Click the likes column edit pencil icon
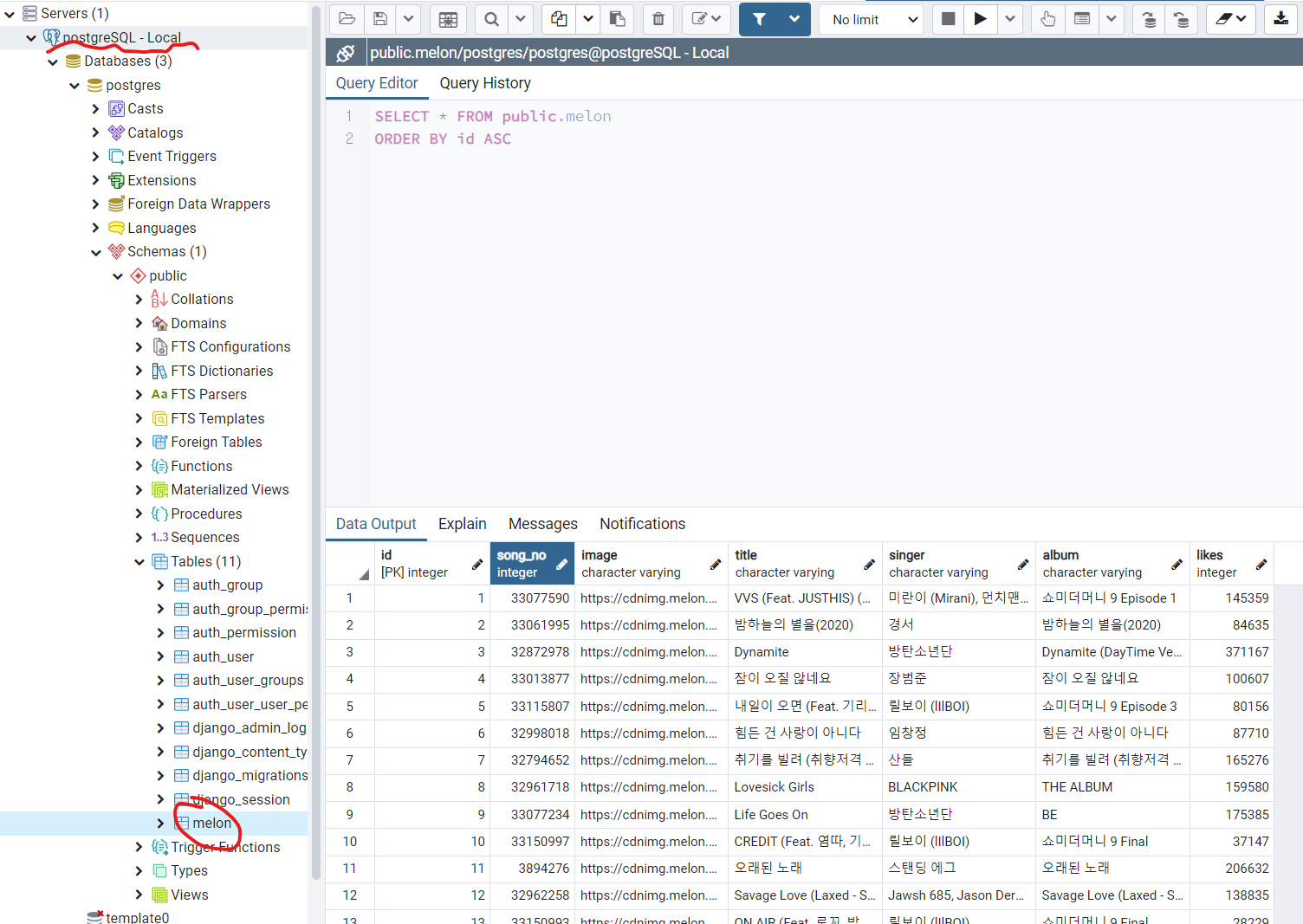 click(1261, 565)
